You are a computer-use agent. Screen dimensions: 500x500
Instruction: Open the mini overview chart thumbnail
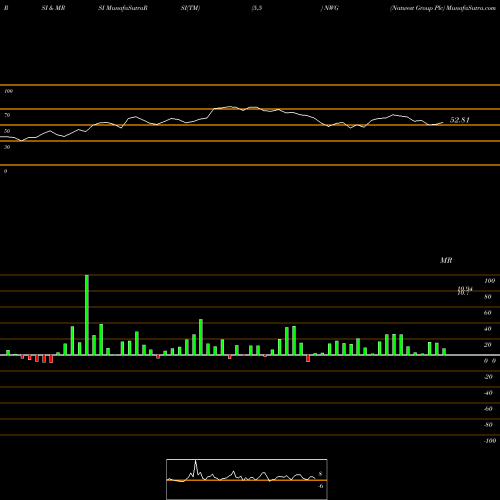(247, 479)
